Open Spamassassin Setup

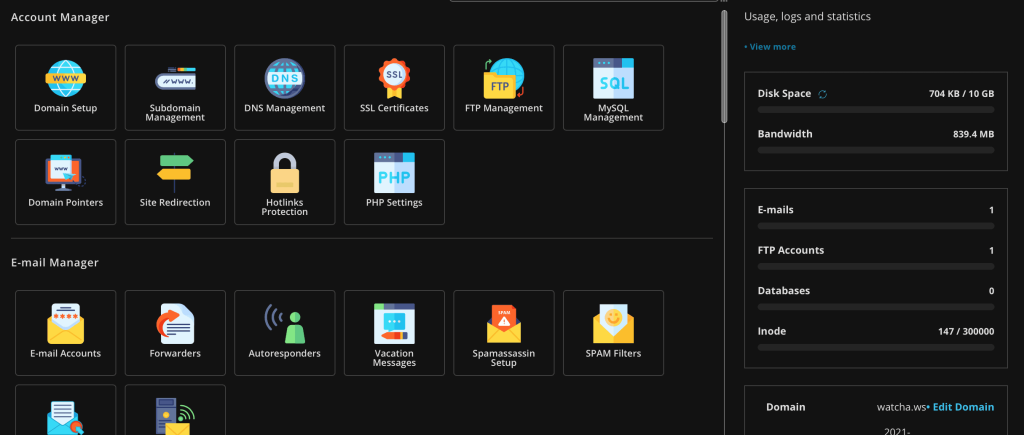pos(504,333)
